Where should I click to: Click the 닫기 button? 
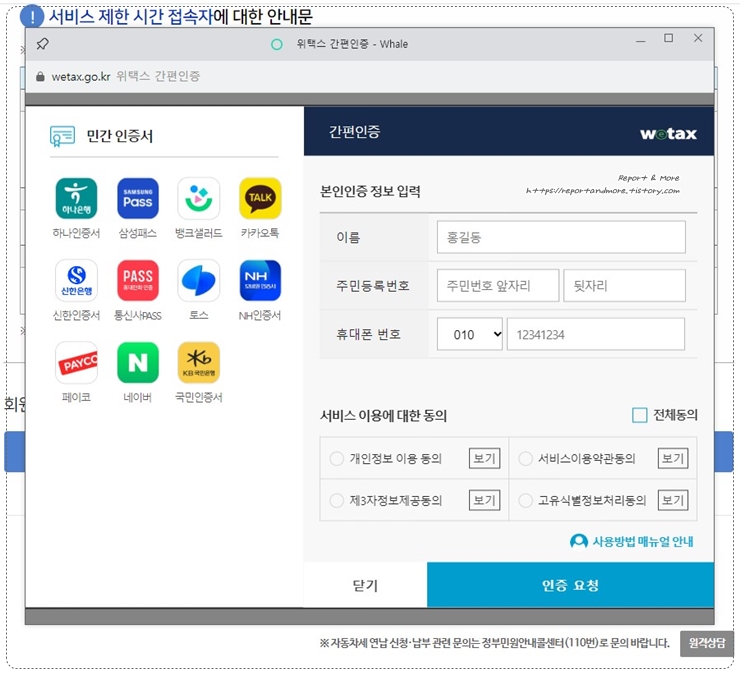[x=365, y=585]
